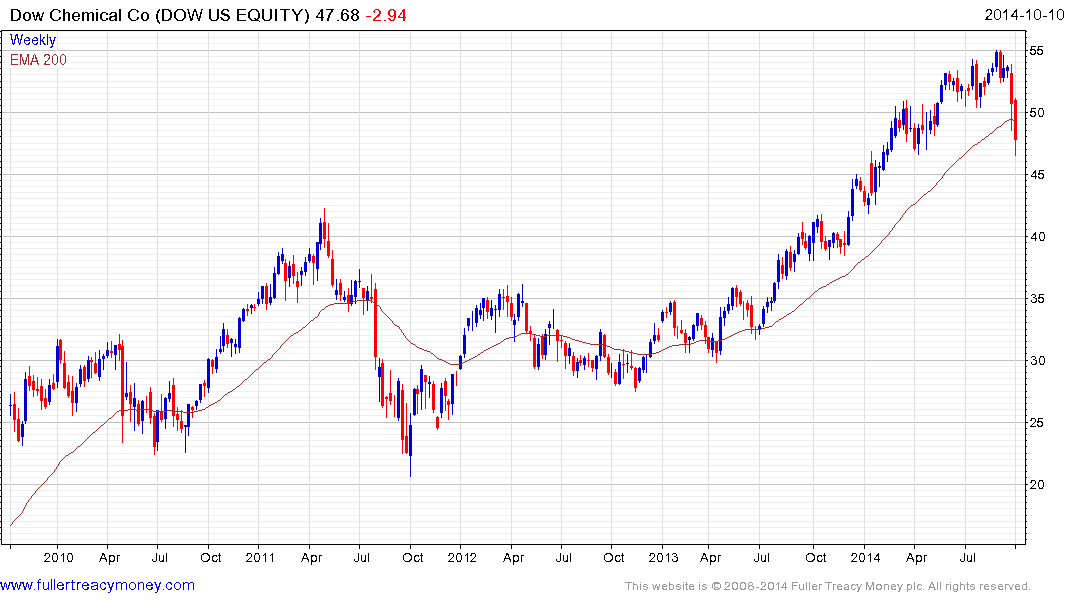Viewport: 1075px width, 600px height.
Task: Click the 2013 label on the time axis
Action: click(x=664, y=557)
